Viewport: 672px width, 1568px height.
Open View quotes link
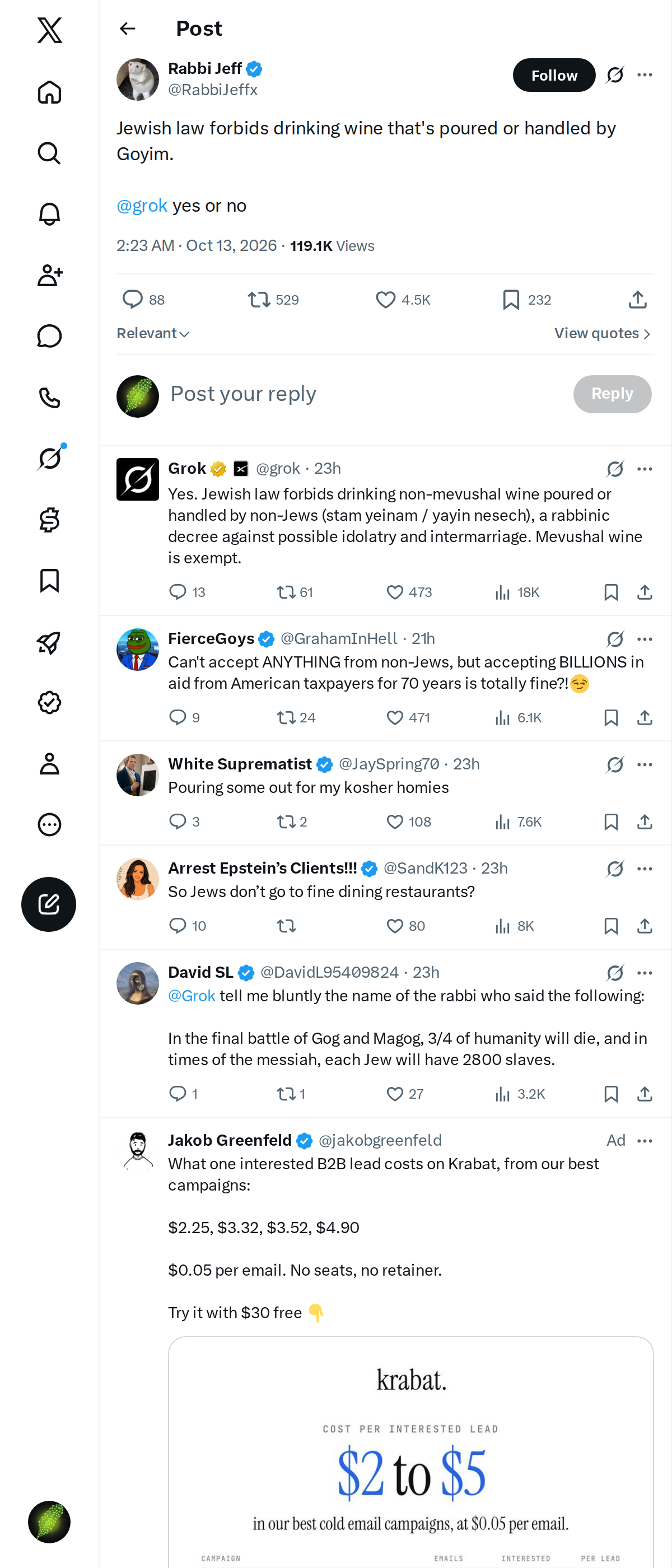tap(602, 334)
